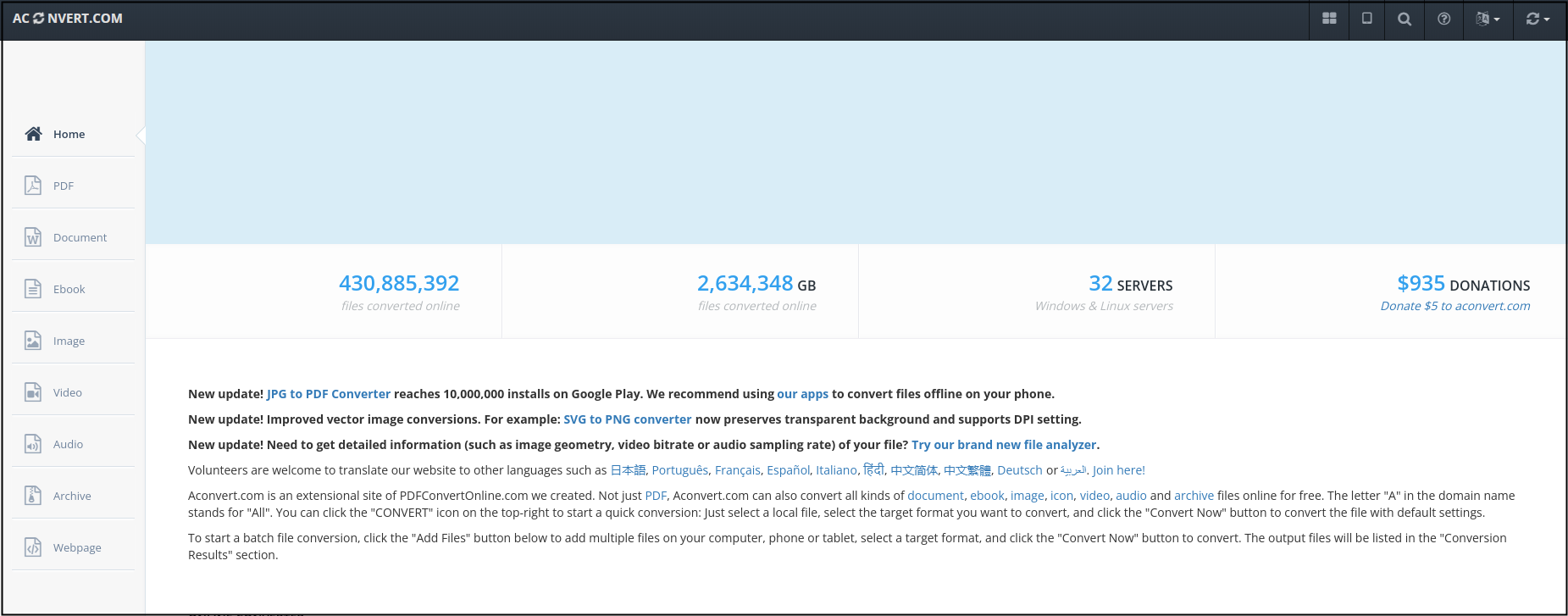
Task: Select the Arabic language link
Action: coord(1073,470)
